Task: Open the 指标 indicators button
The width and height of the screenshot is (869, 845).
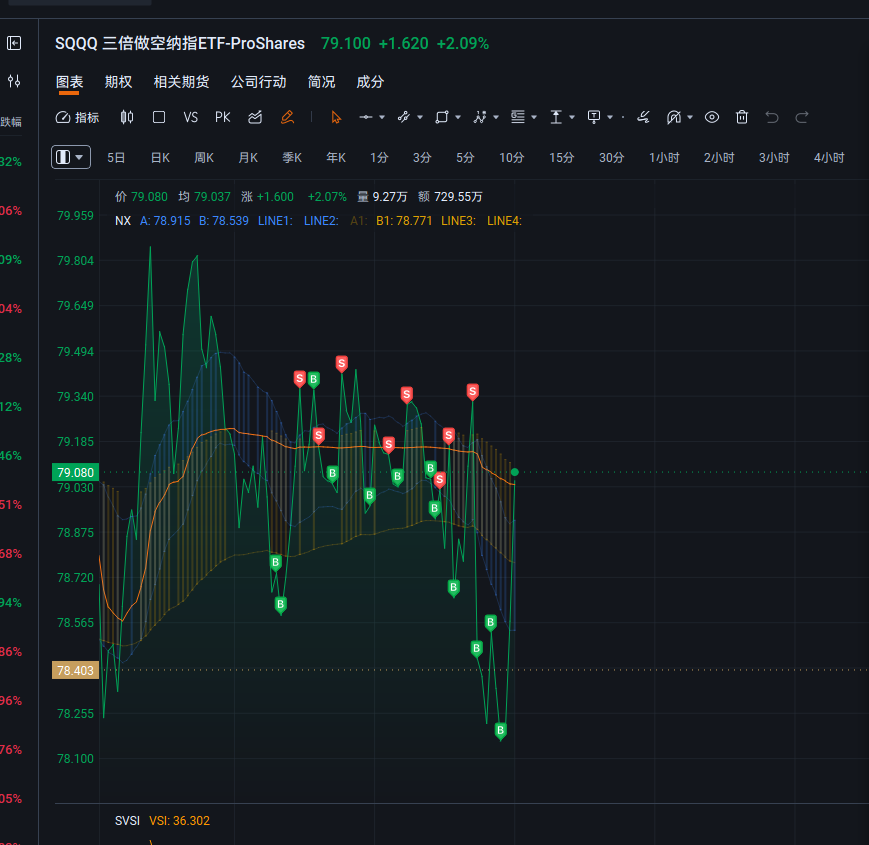Action: point(78,117)
